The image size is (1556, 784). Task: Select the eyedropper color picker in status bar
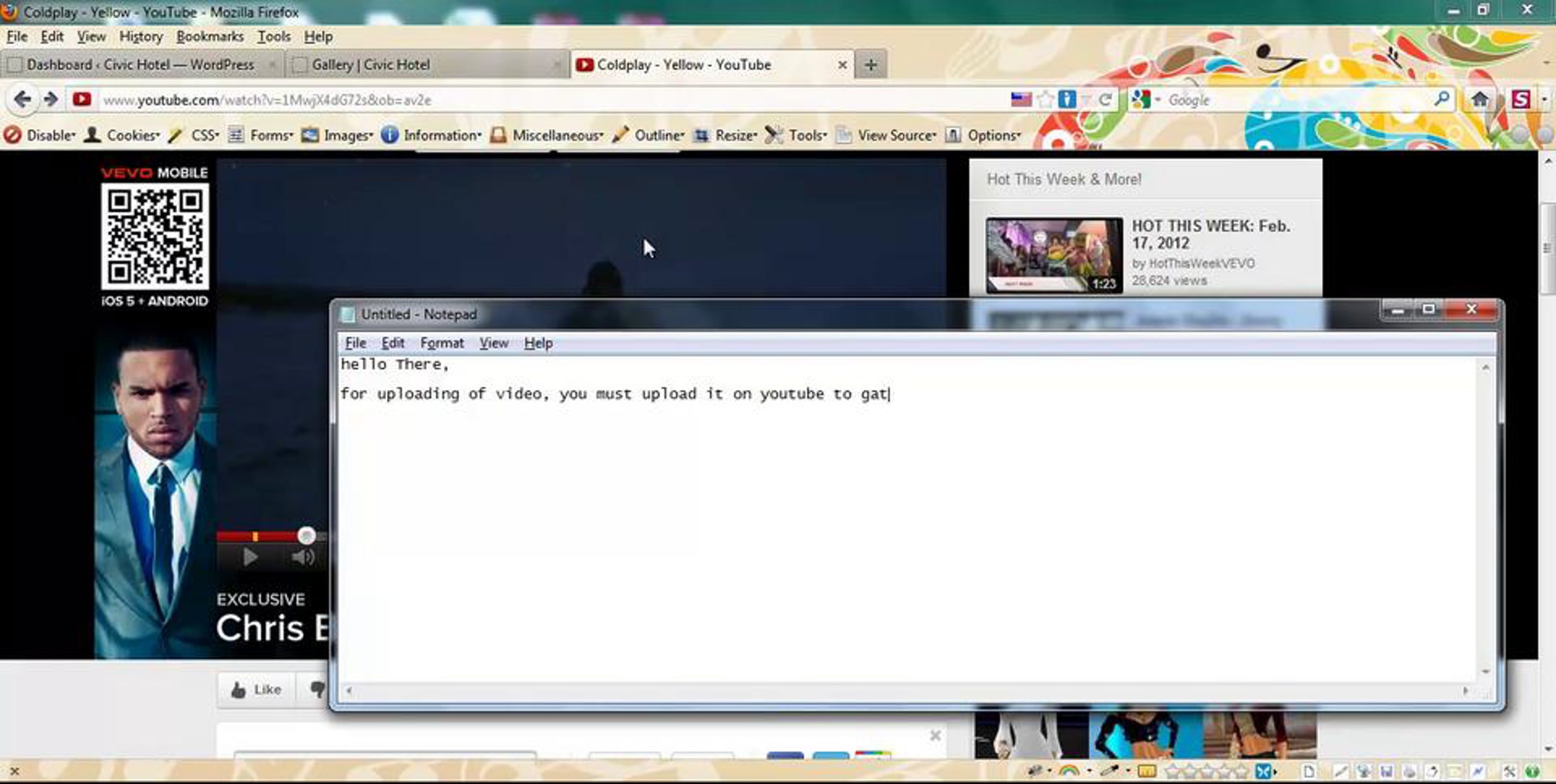coord(1109,771)
